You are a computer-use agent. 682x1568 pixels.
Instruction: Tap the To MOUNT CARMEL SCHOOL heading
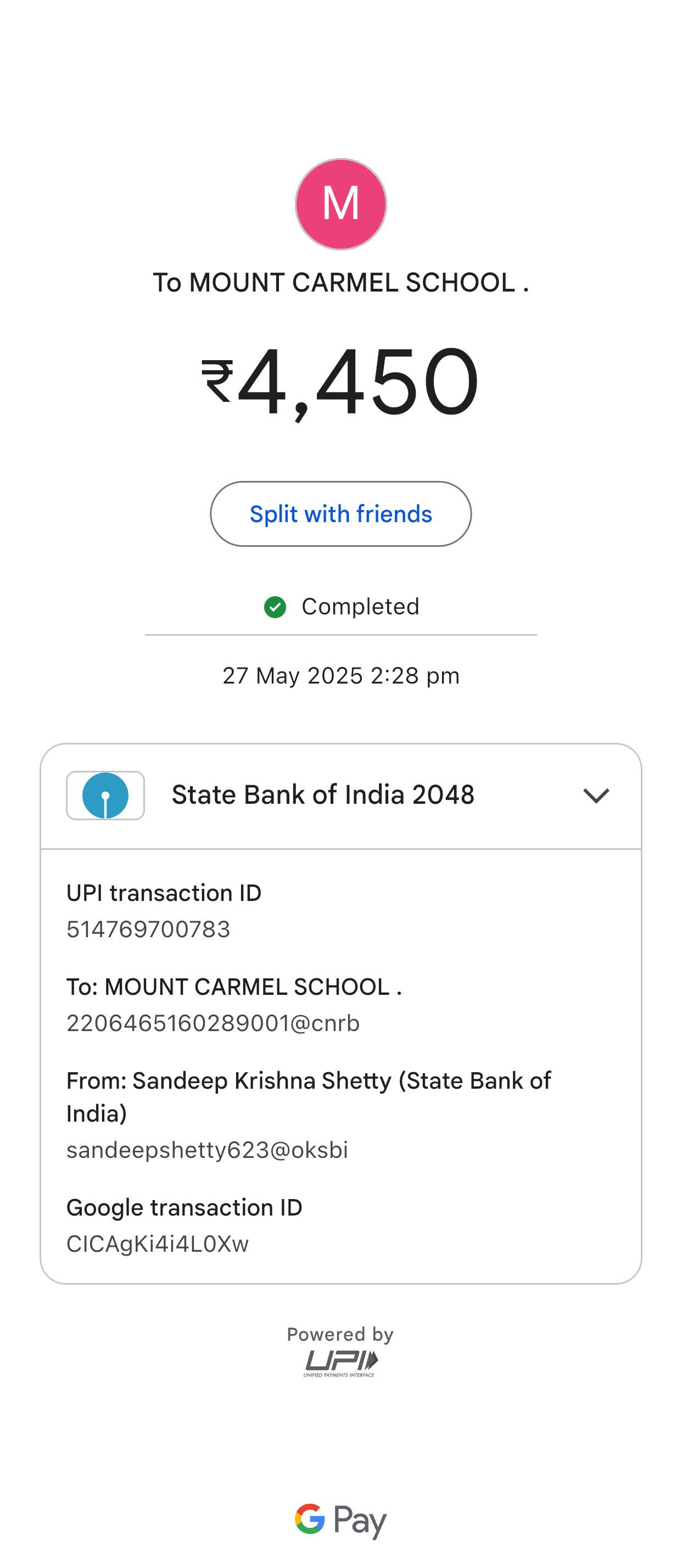coord(341,282)
